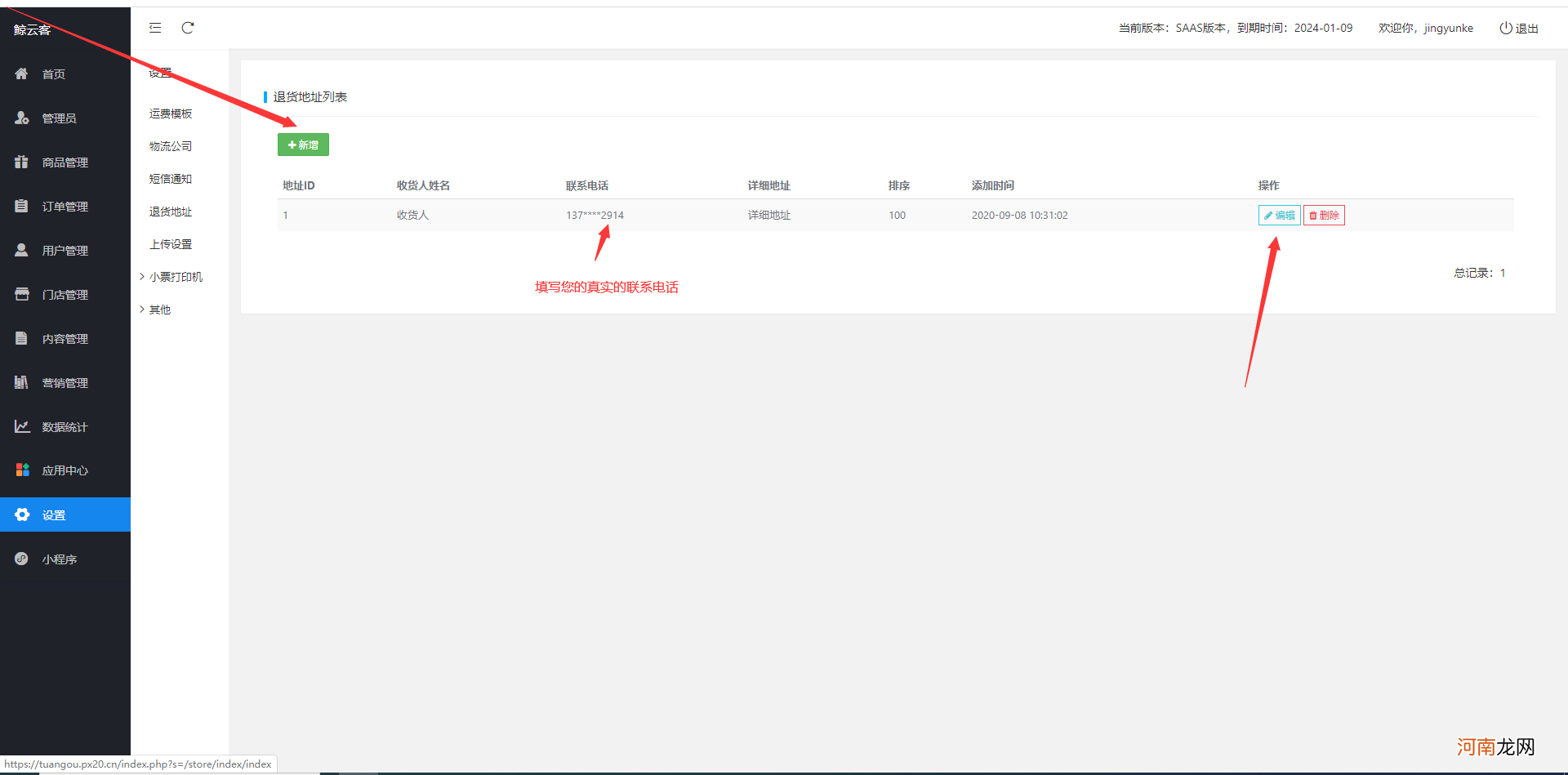Image resolution: width=1568 pixels, height=775 pixels.
Task: Click 鲸云客 brand logo text
Action: pyautogui.click(x=33, y=30)
